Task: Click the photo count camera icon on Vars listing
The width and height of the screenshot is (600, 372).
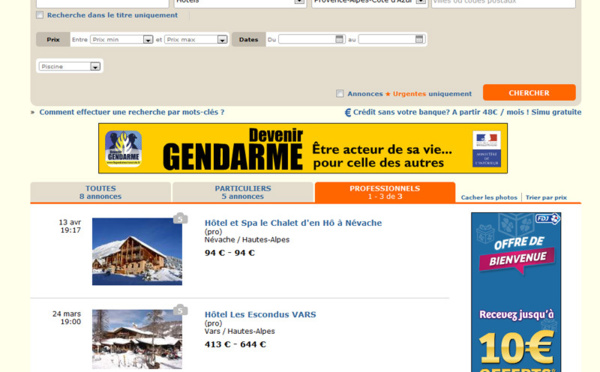Action: click(x=180, y=310)
